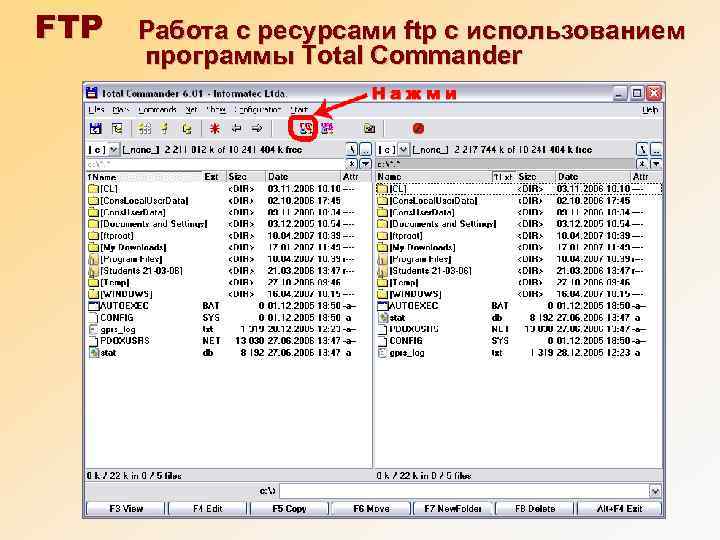Open the Commands menu
Image resolution: width=720 pixels, height=540 pixels.
(157, 110)
